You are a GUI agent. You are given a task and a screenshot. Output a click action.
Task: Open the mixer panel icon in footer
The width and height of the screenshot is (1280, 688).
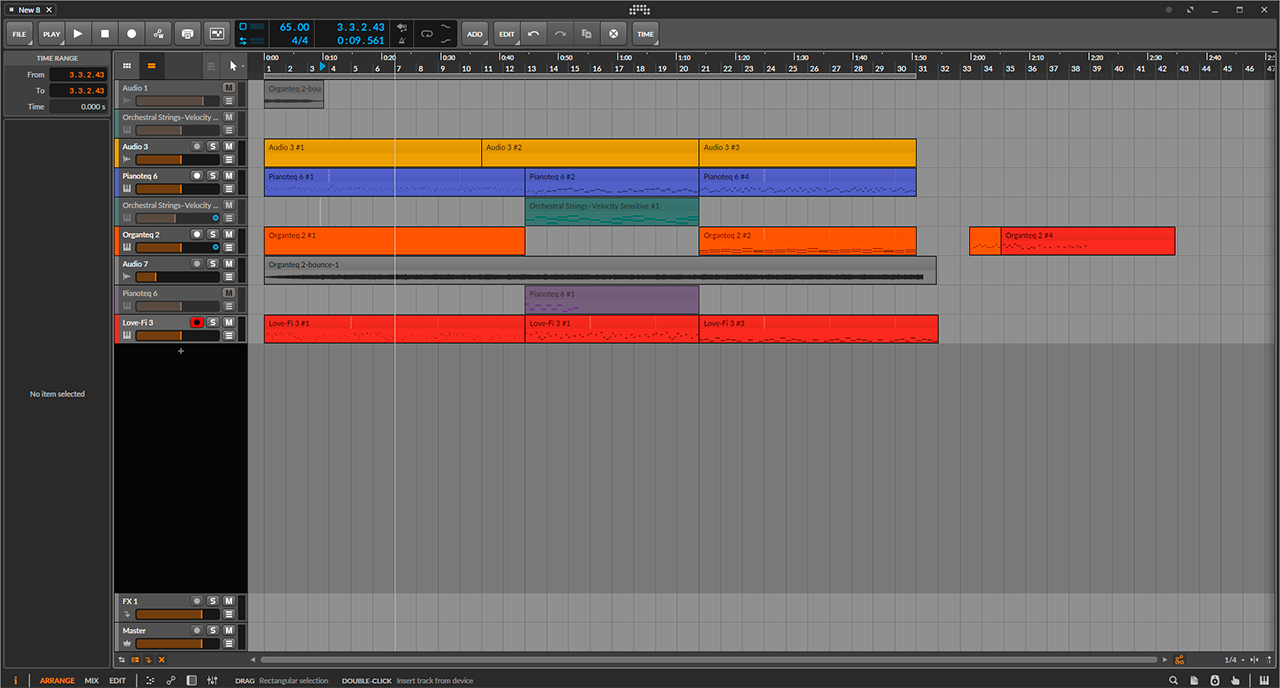(212, 680)
